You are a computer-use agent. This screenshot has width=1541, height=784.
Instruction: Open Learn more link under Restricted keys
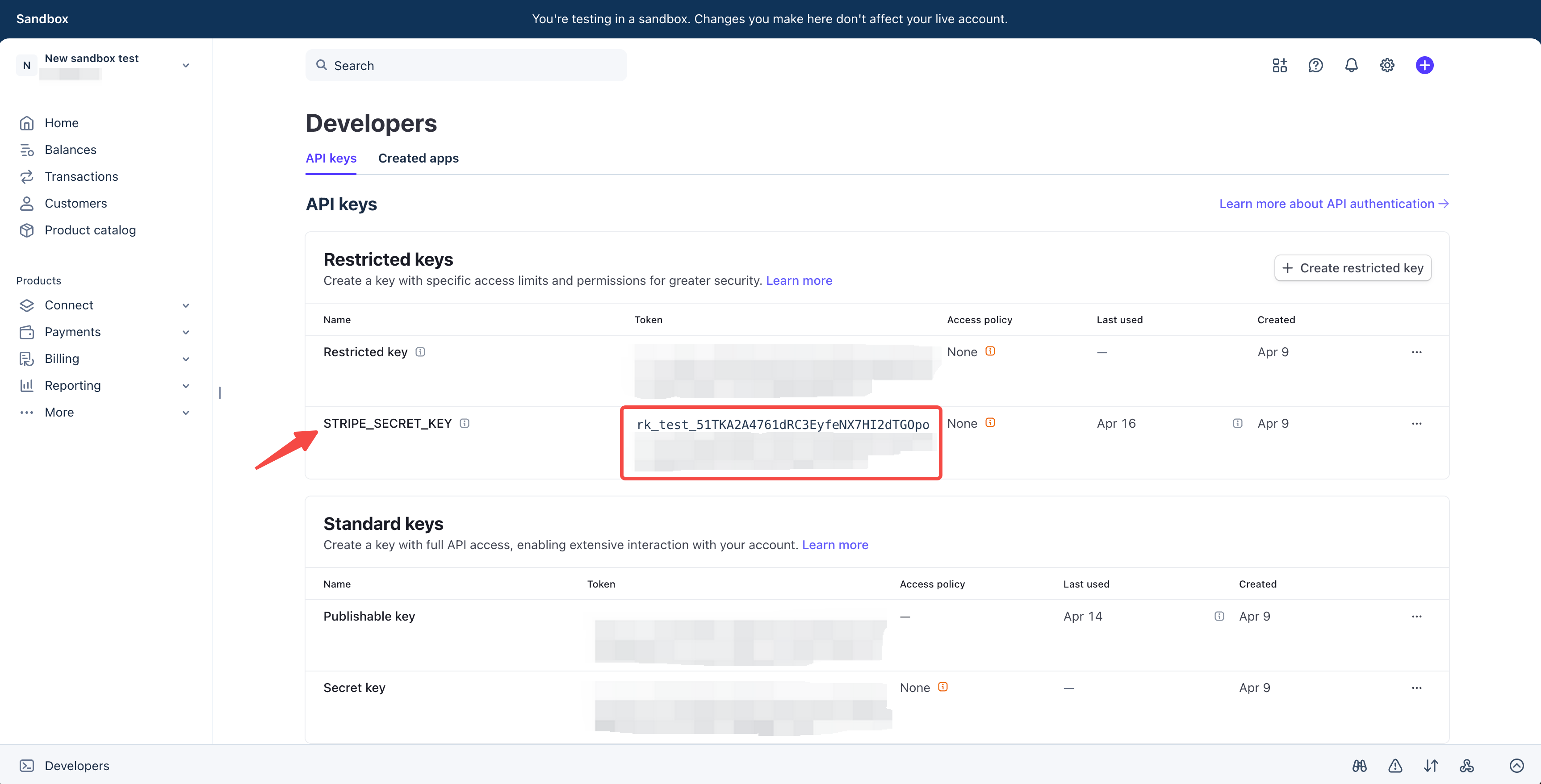[x=799, y=280]
